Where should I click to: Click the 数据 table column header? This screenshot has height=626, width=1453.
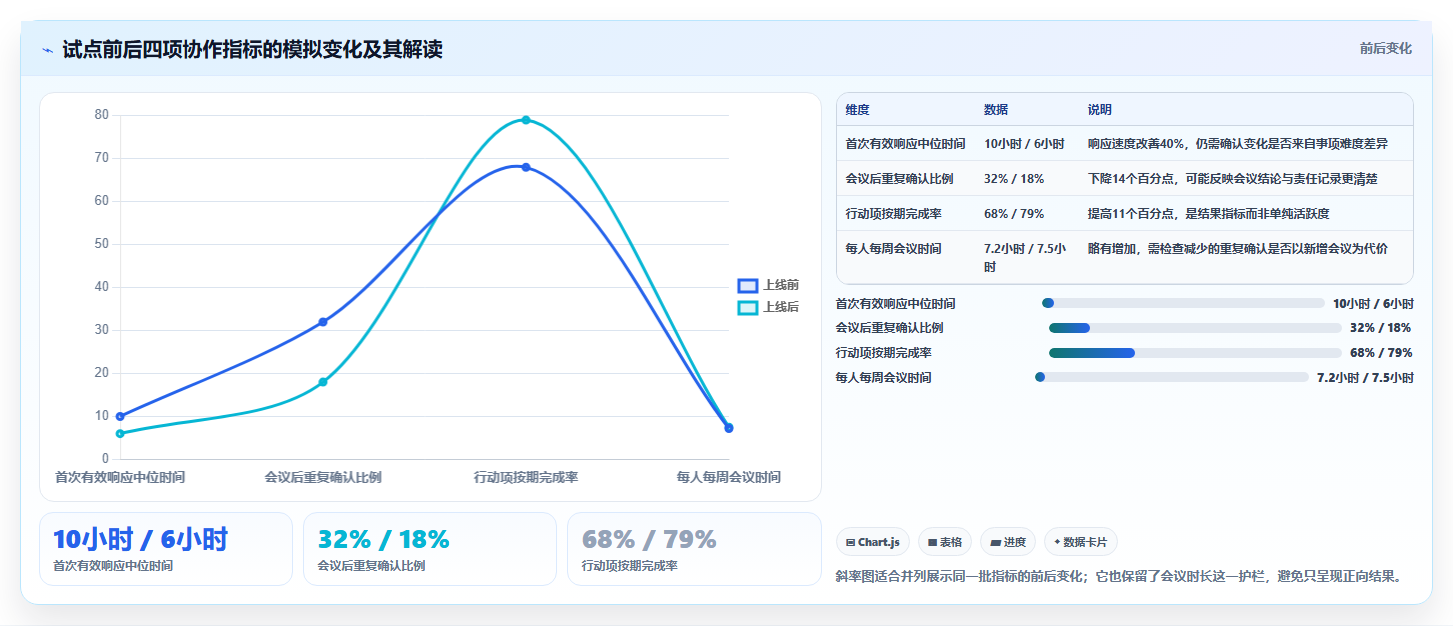point(996,110)
